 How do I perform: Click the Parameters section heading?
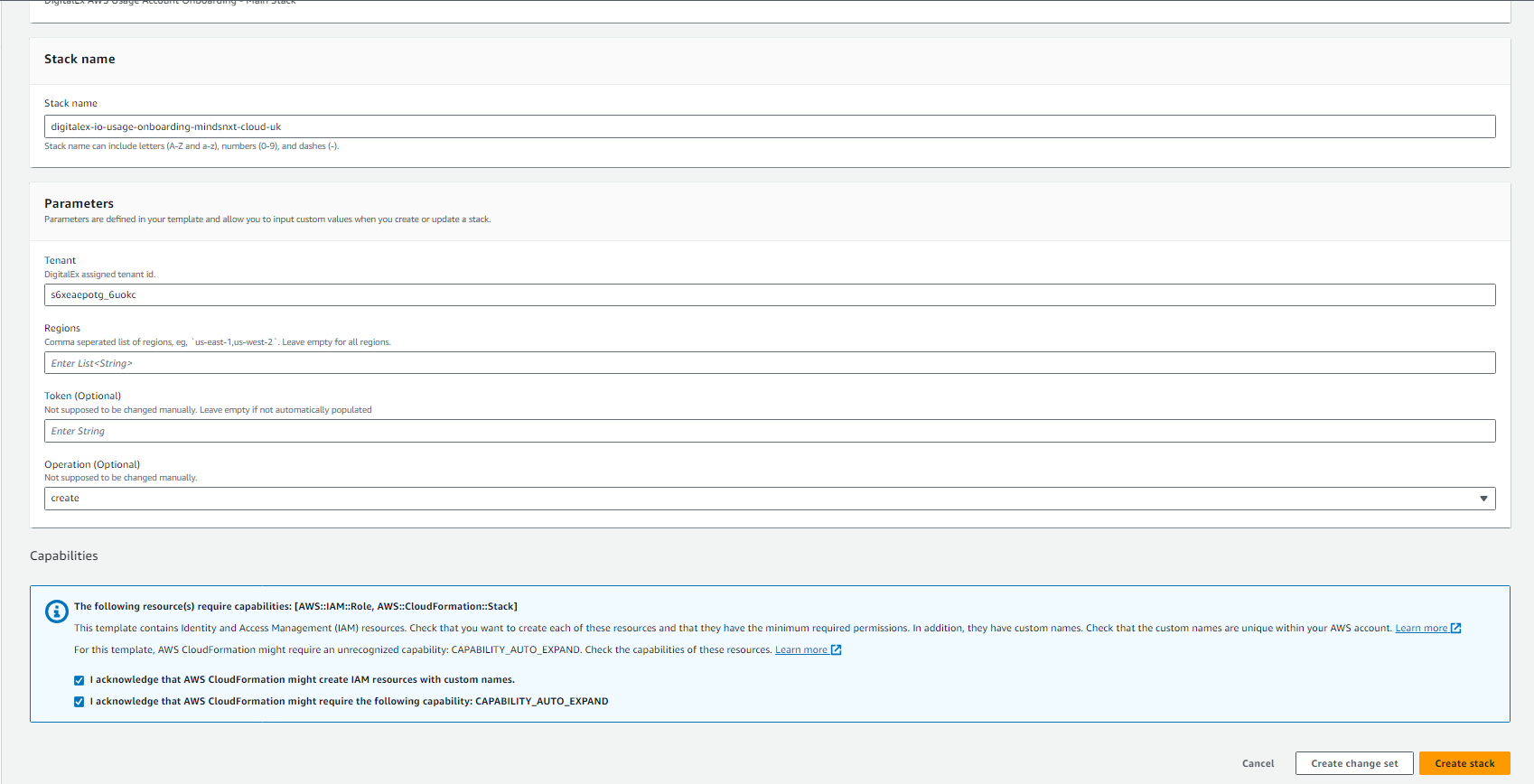point(80,204)
